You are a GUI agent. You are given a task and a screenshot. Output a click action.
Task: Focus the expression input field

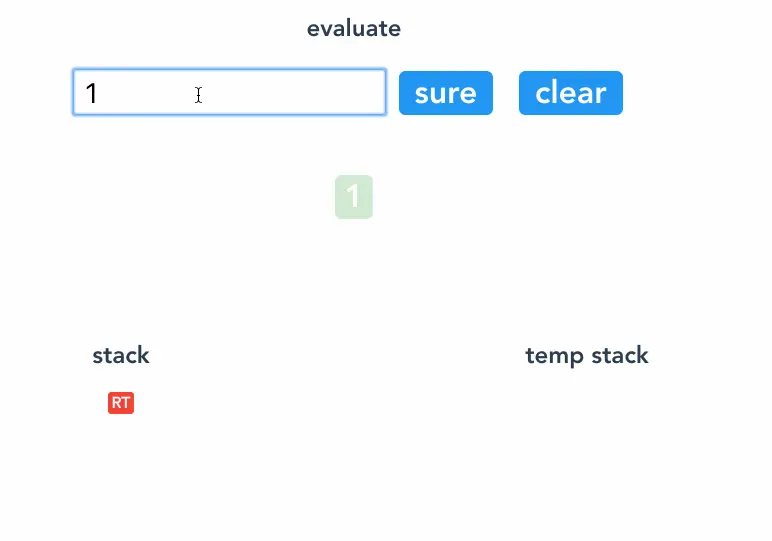[229, 92]
